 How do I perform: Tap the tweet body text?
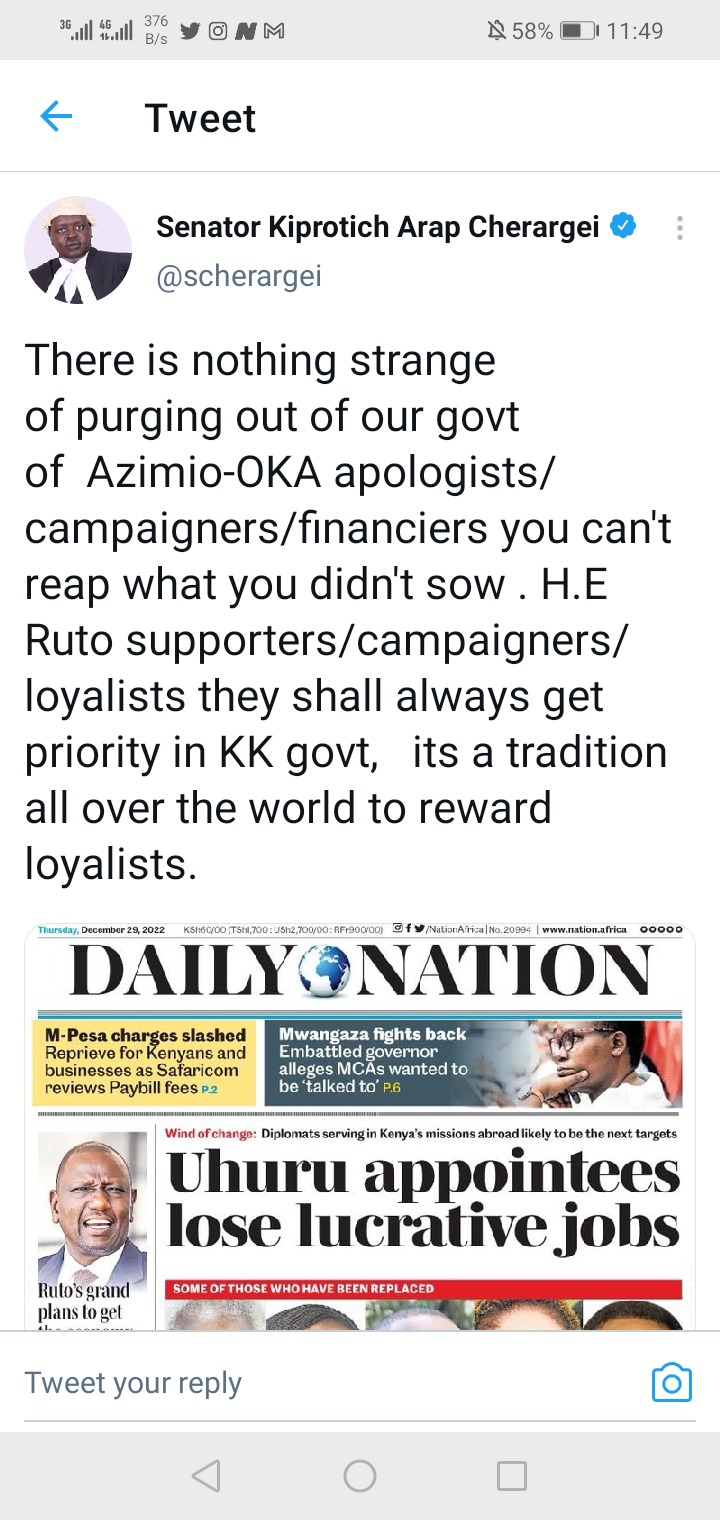[x=348, y=613]
